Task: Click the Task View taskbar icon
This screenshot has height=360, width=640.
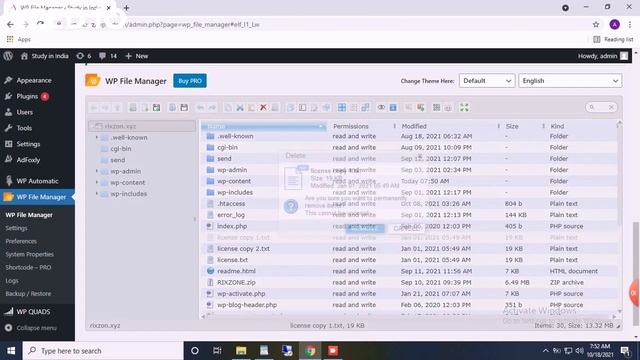Action: click(x=217, y=351)
